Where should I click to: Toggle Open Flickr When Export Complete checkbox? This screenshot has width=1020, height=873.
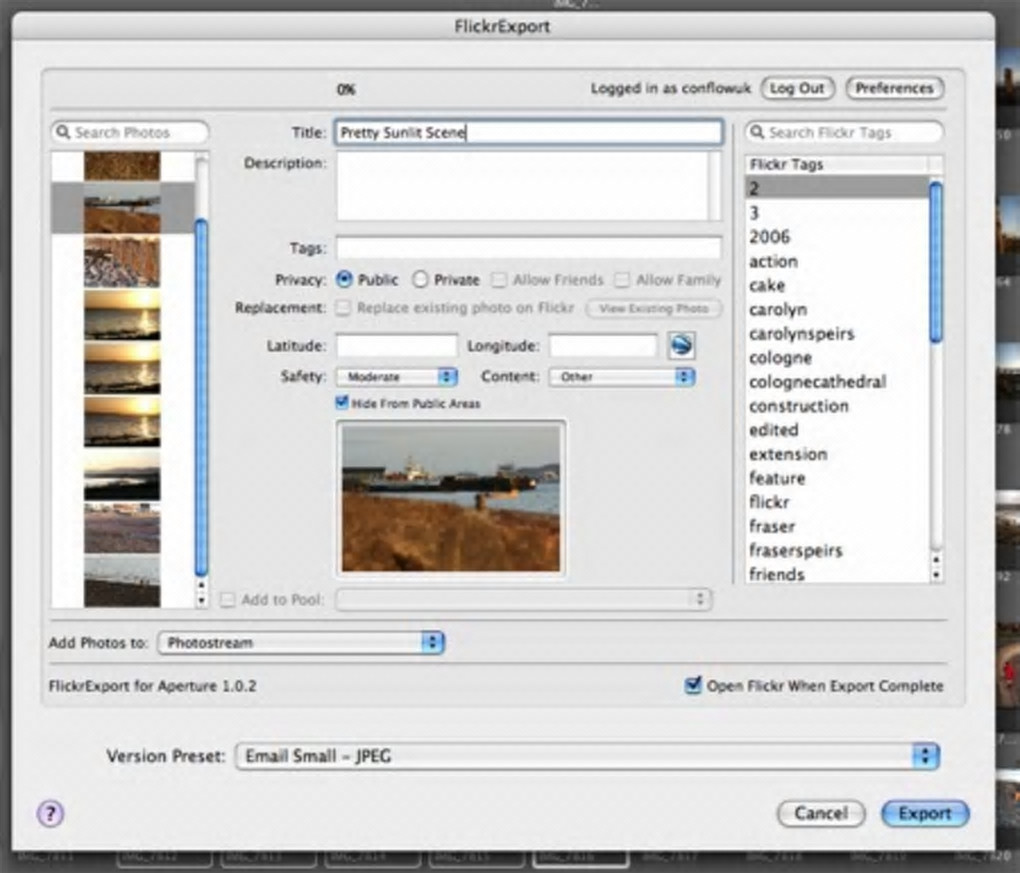point(693,686)
